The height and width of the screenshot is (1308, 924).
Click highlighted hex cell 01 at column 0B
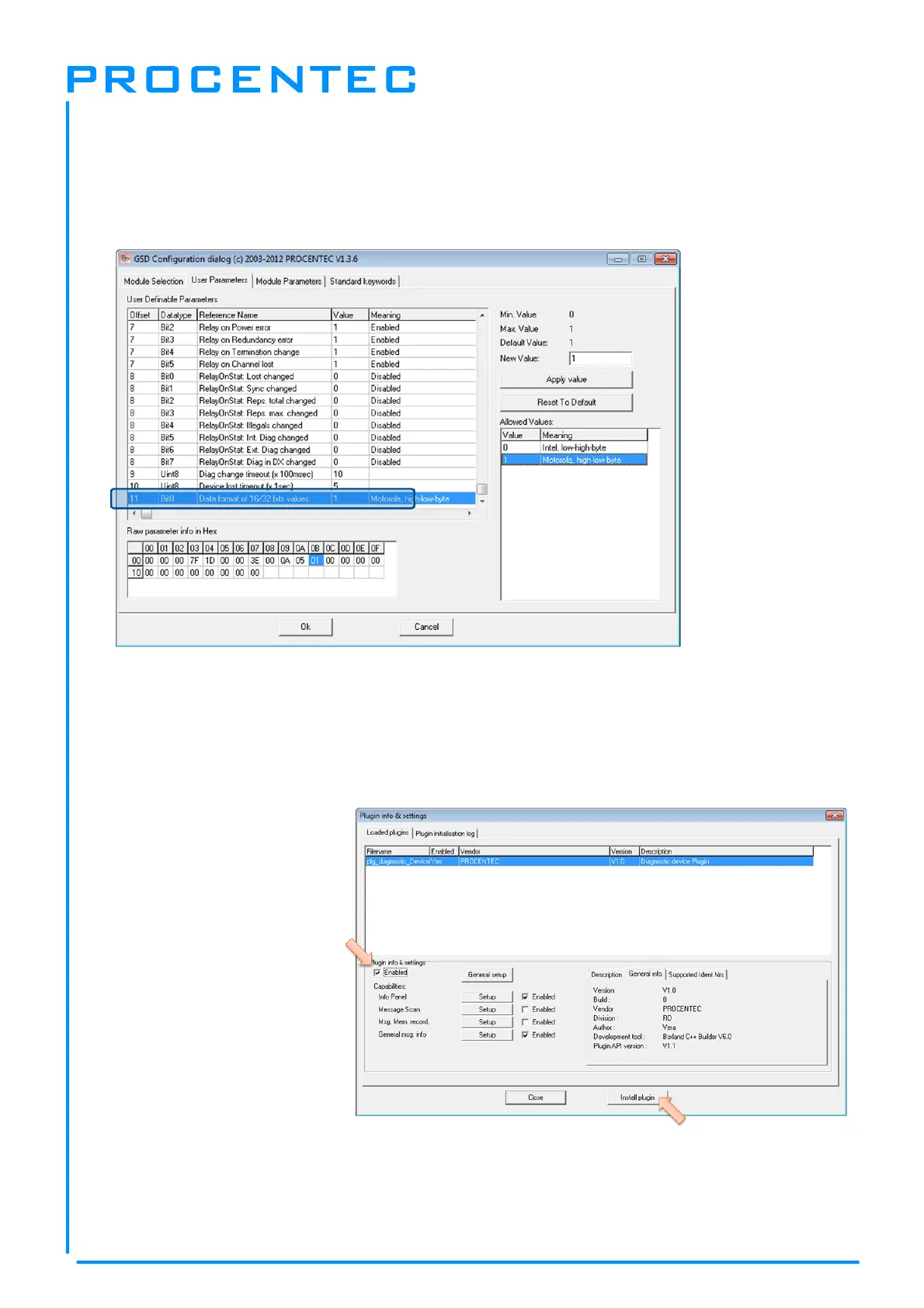click(x=315, y=561)
